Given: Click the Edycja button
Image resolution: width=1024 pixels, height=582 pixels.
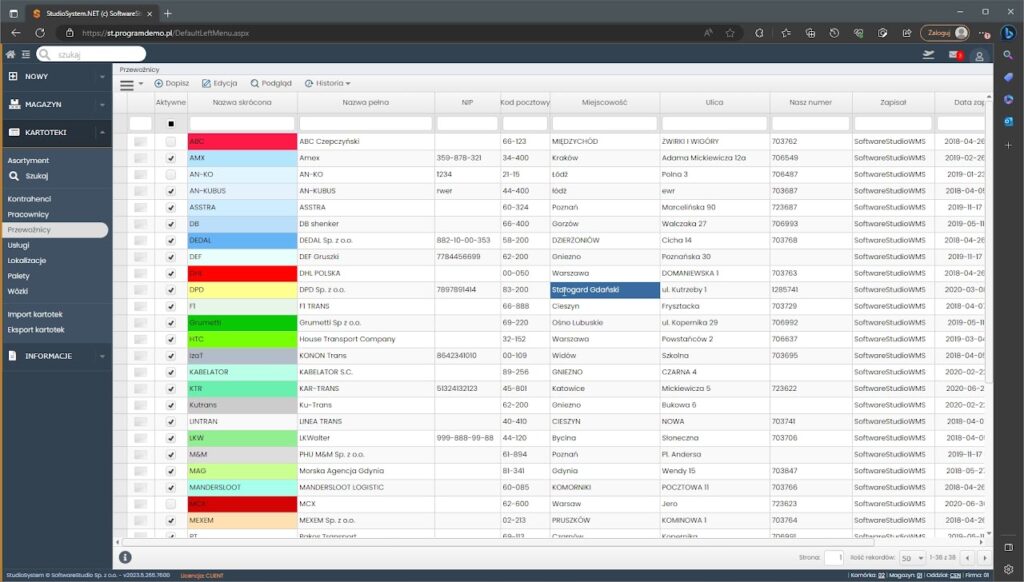Looking at the screenshot, I should [220, 84].
